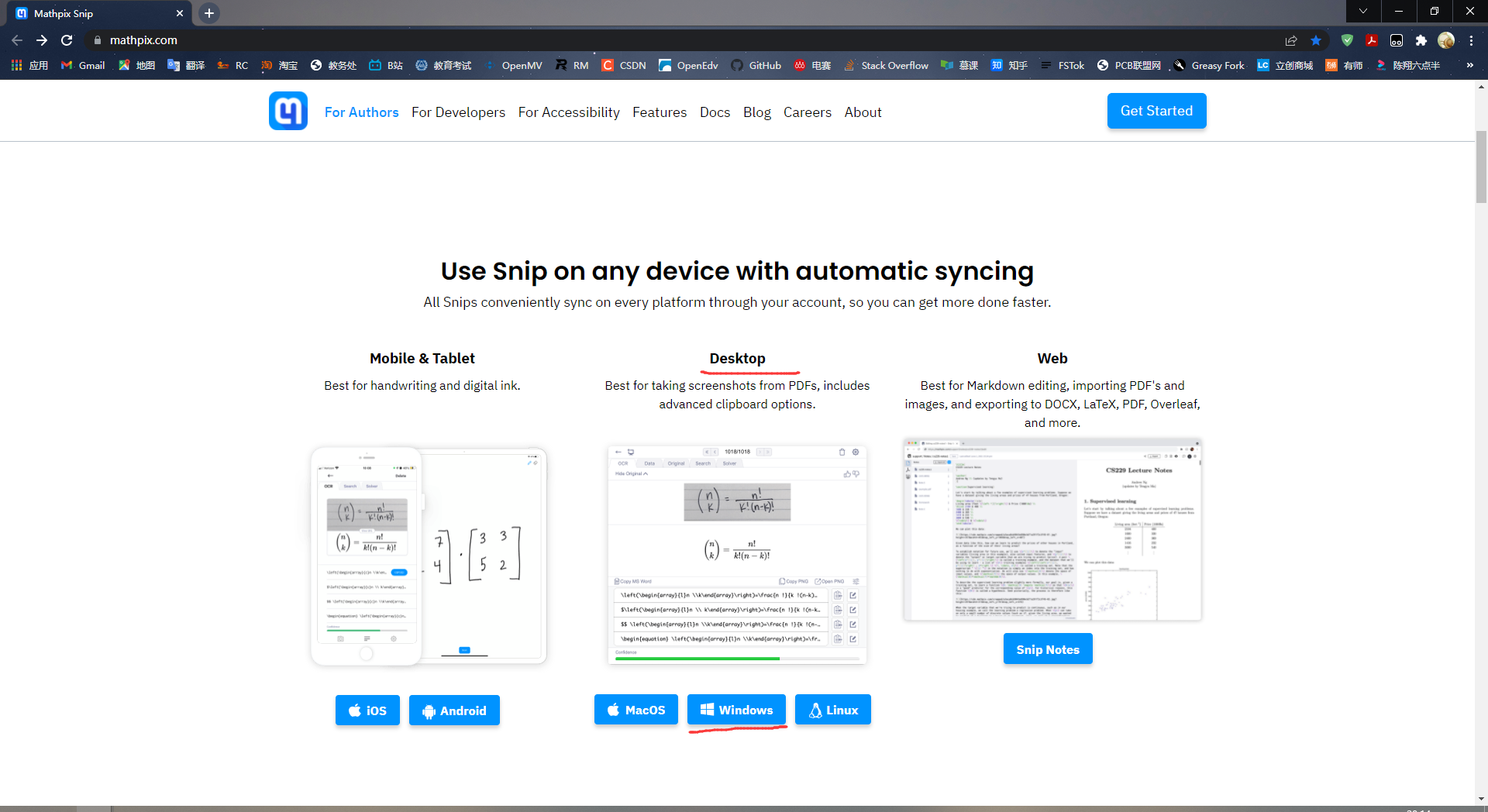Open the FSTok bookmark

tap(1063, 65)
